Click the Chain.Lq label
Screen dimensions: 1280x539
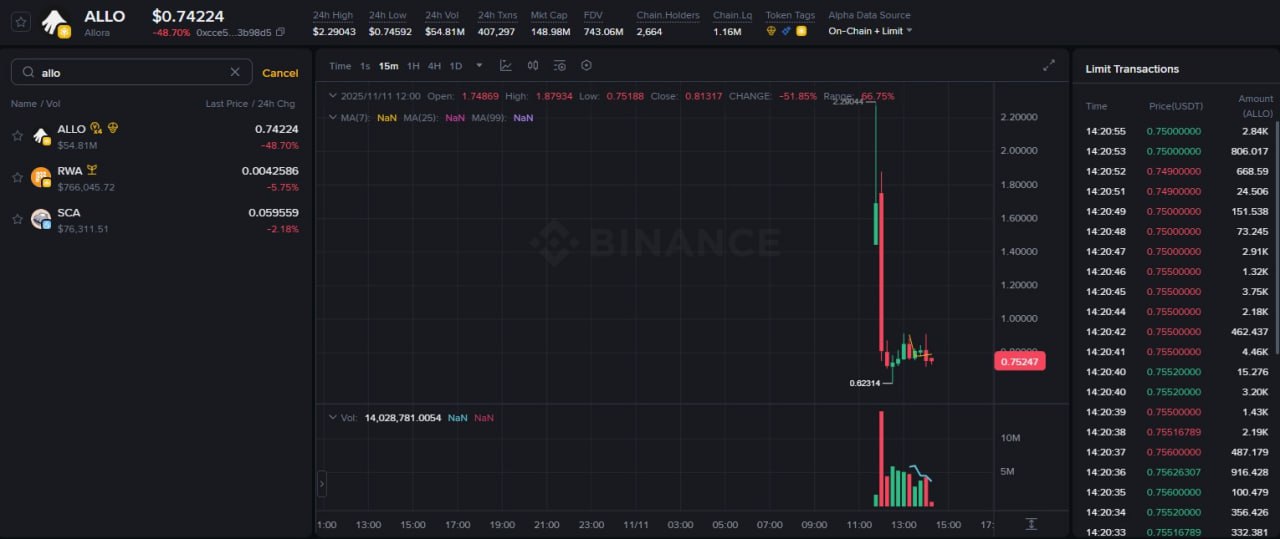732,16
